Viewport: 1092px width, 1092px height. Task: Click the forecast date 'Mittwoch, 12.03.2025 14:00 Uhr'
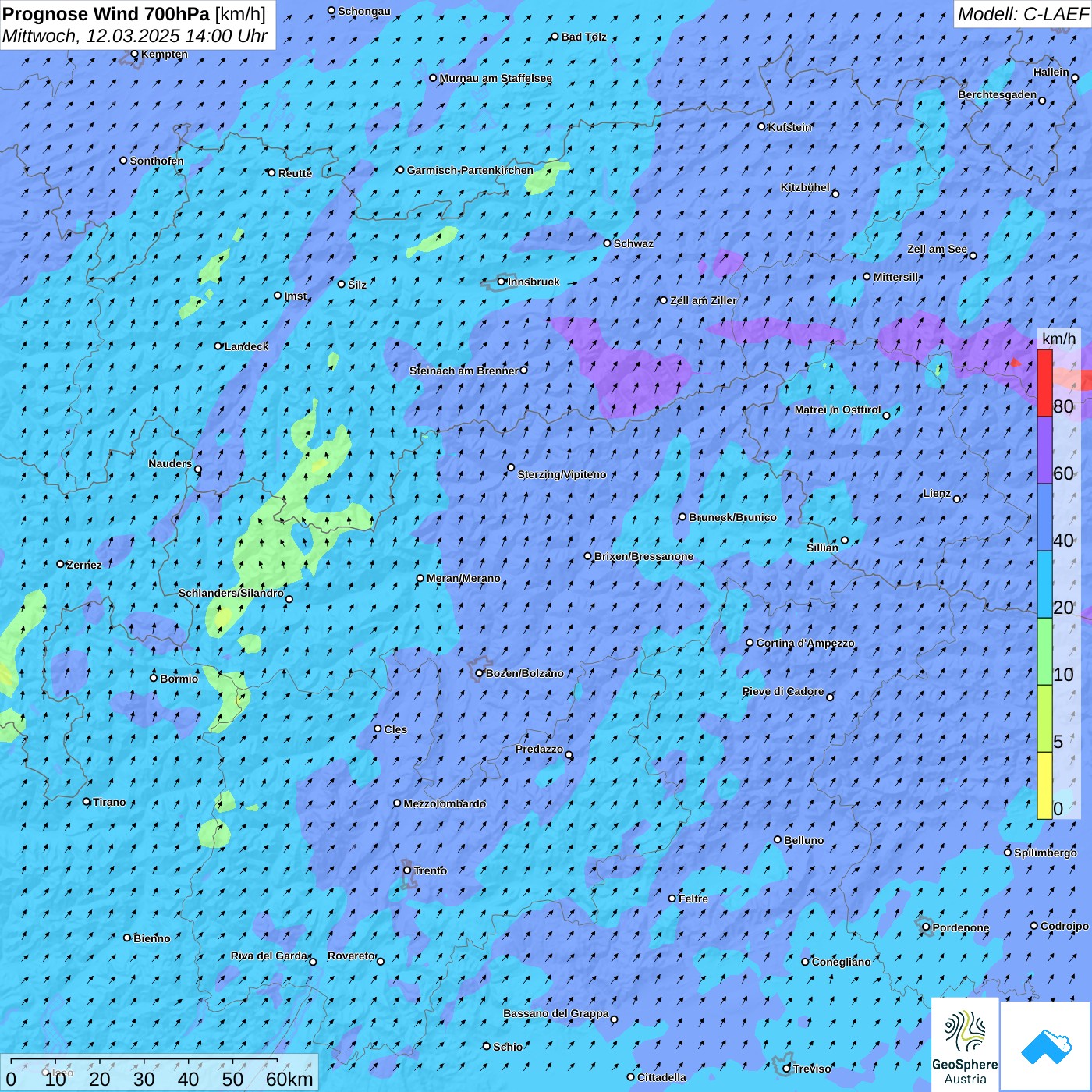click(135, 36)
